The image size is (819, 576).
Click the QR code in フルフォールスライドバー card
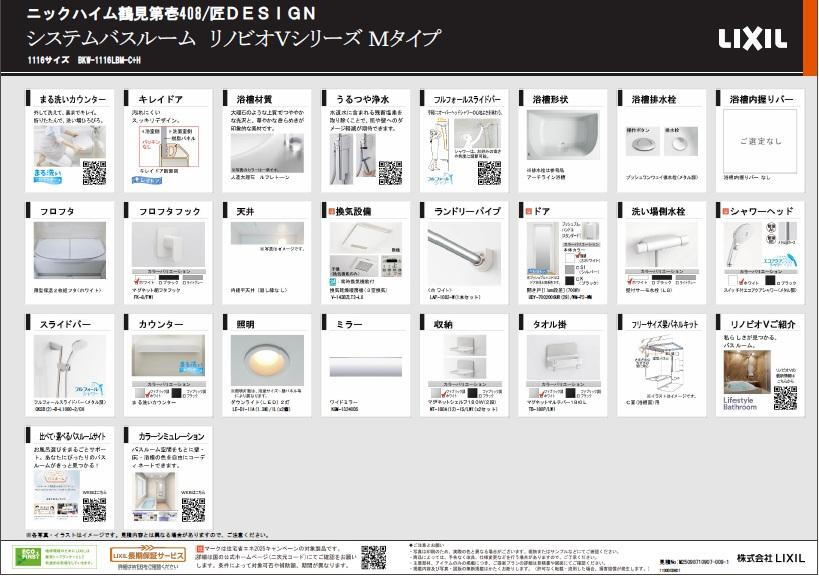(489, 173)
